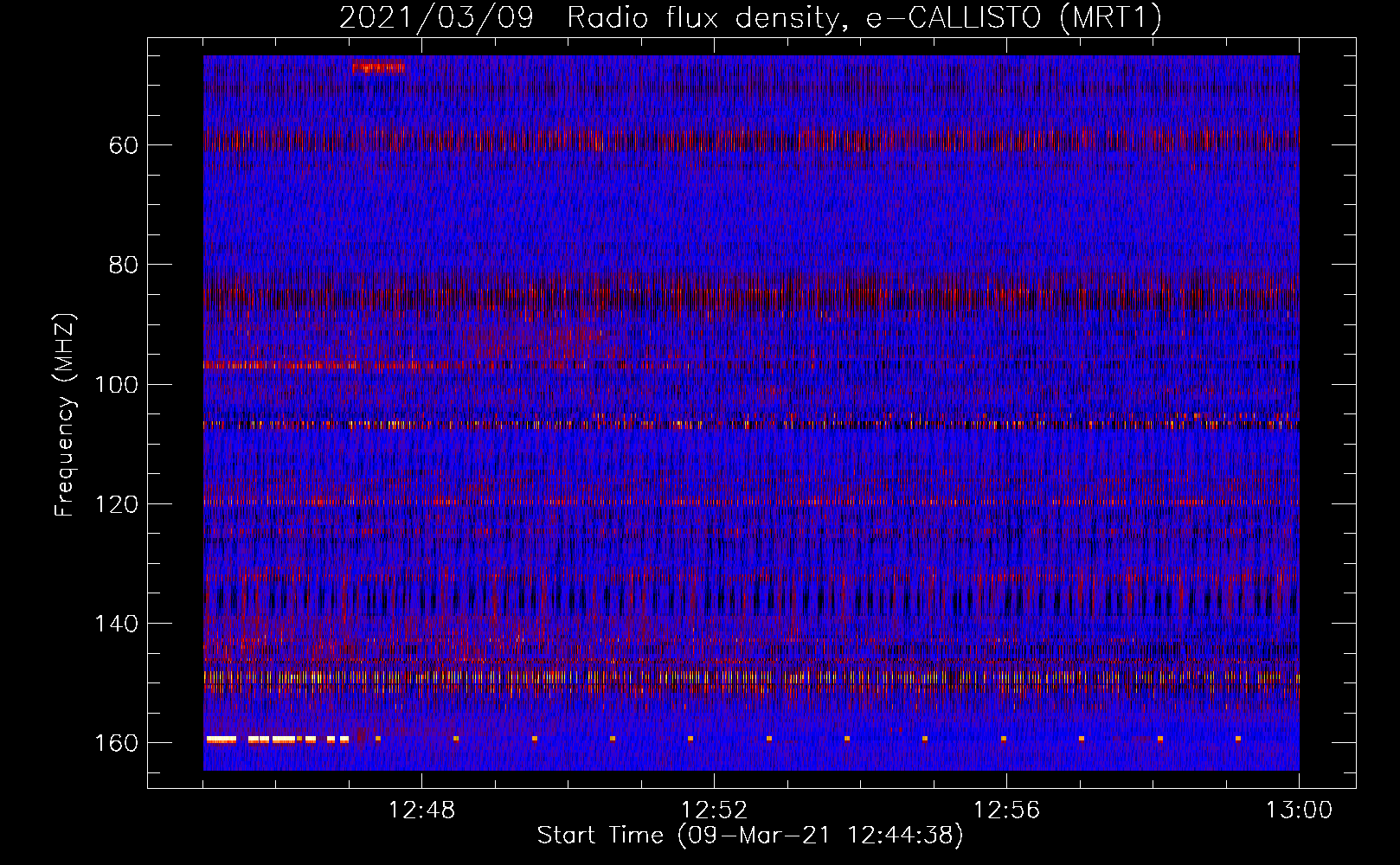
Task: Click the '140' frequency tick label
Action: 117,624
